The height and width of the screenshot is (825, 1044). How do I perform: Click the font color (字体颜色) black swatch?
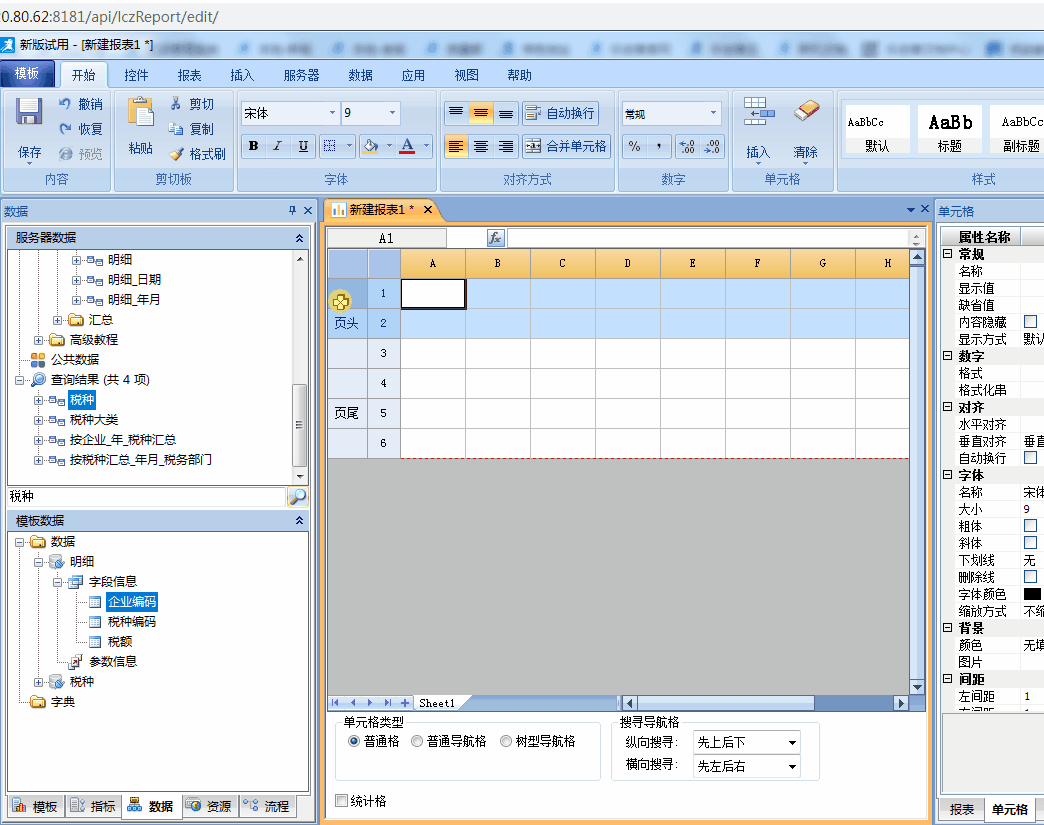(x=1032, y=594)
